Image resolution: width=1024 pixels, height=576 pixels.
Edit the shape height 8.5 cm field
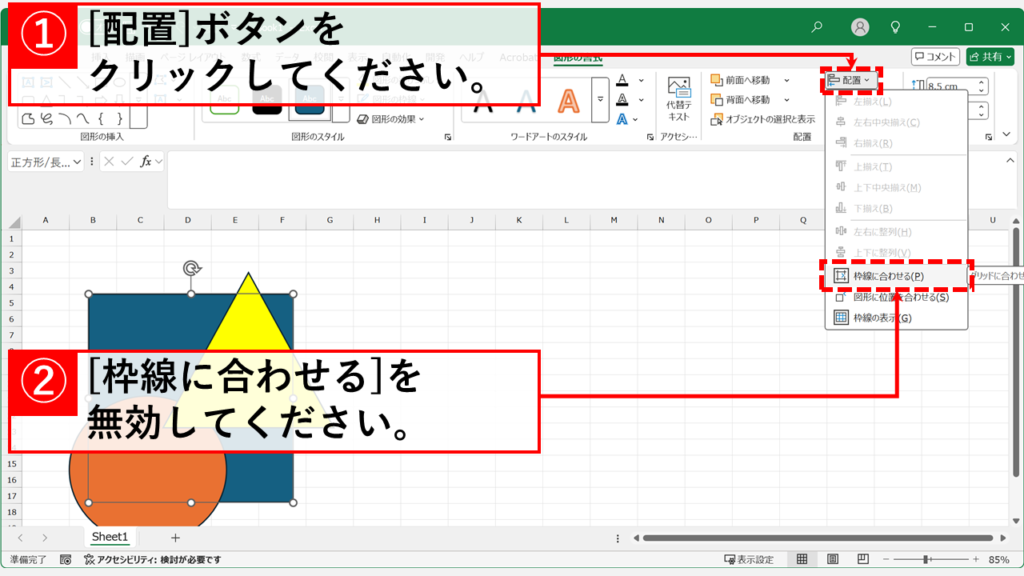click(x=950, y=86)
